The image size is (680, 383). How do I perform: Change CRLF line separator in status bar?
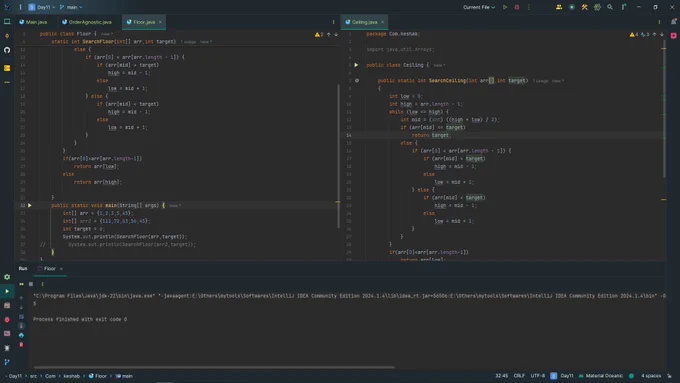(x=519, y=376)
